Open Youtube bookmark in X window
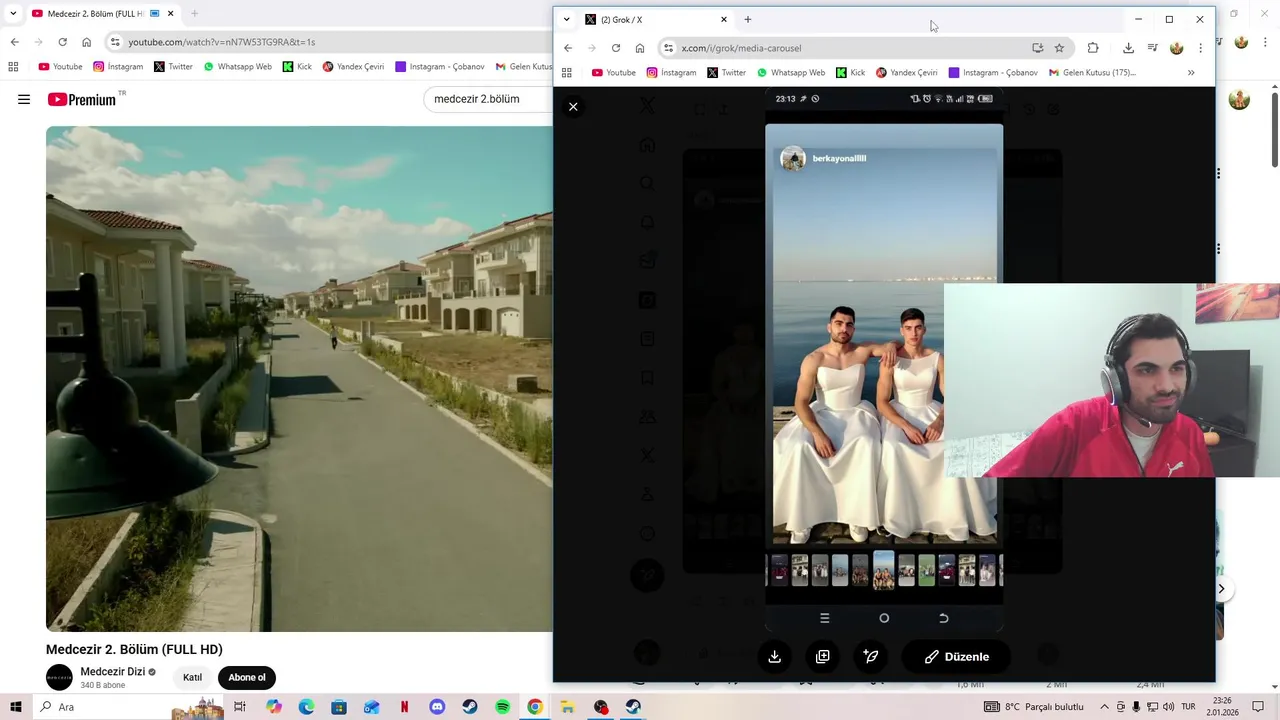 tap(613, 73)
